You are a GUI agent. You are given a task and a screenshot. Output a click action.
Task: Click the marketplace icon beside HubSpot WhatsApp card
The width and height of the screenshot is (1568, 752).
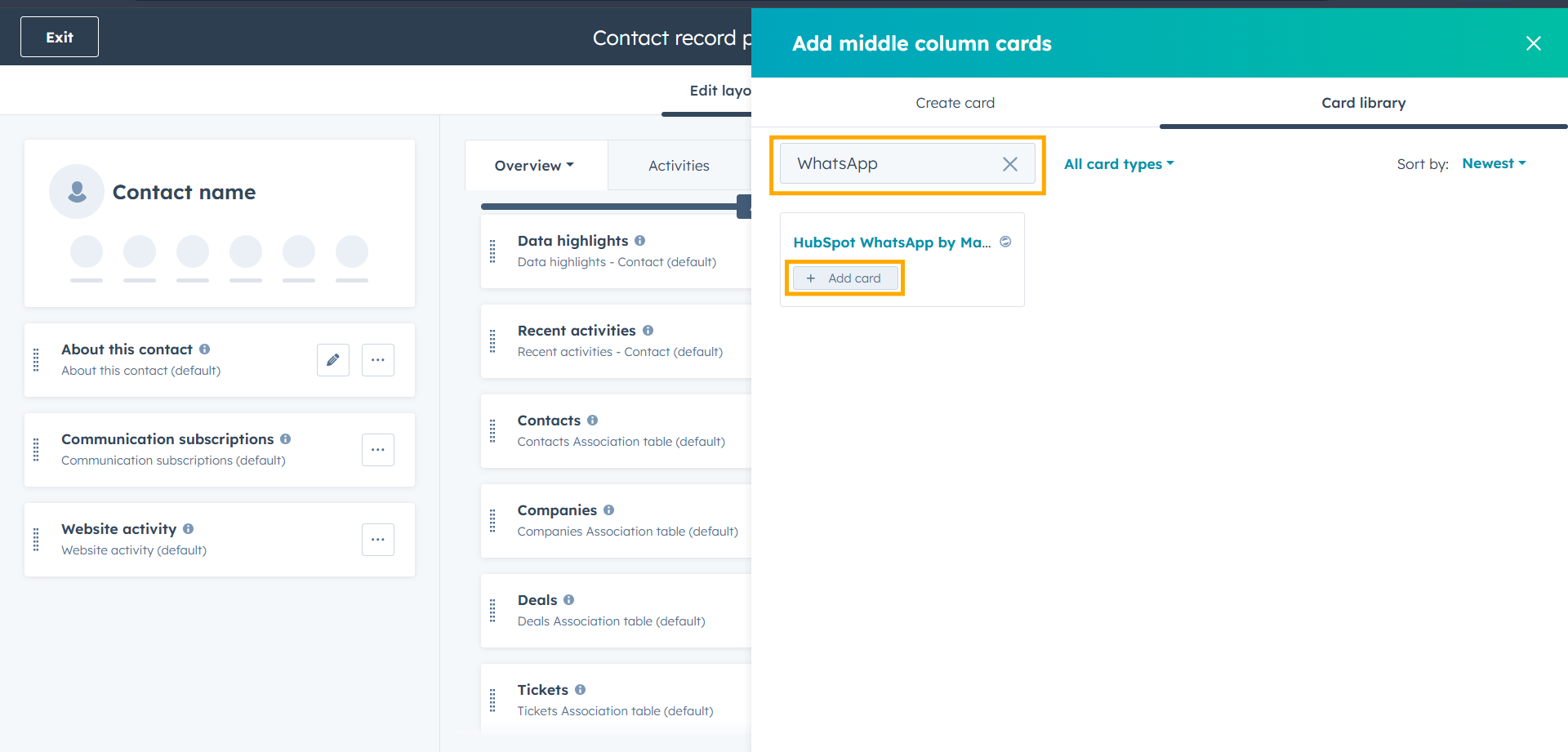(x=1006, y=242)
